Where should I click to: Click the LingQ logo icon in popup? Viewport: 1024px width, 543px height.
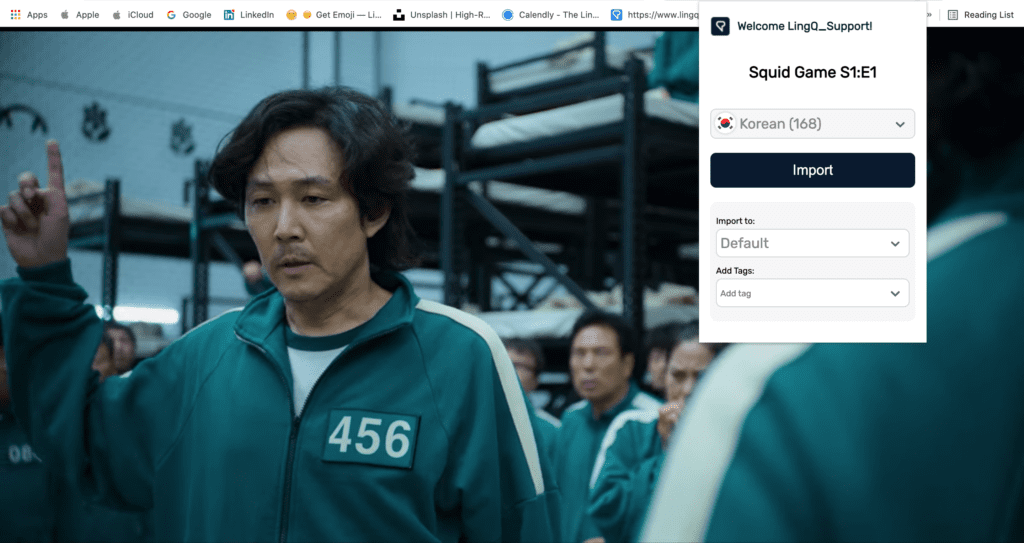720,26
